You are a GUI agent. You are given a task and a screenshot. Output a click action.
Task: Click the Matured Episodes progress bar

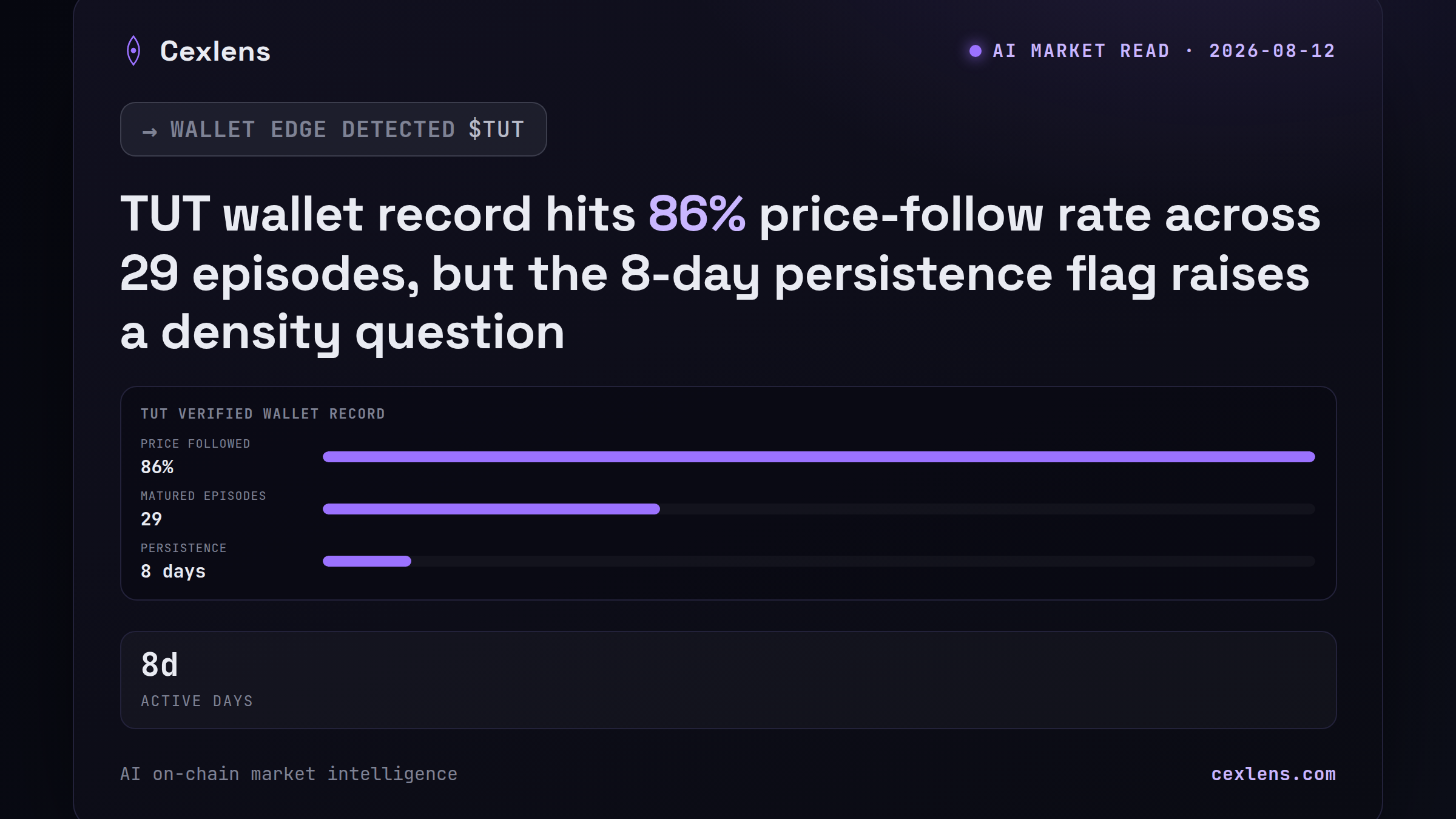(x=819, y=509)
